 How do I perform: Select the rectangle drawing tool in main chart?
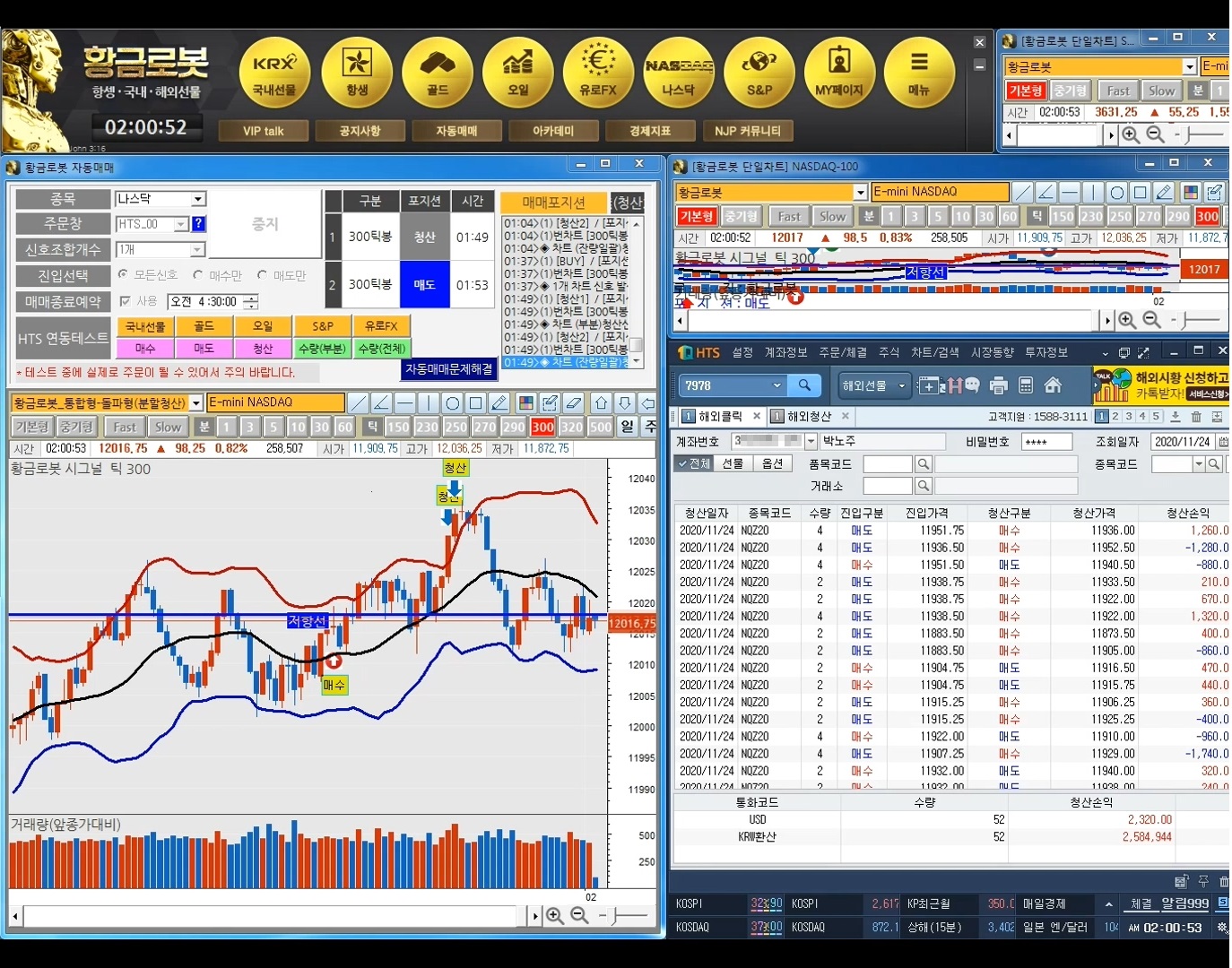(x=476, y=403)
